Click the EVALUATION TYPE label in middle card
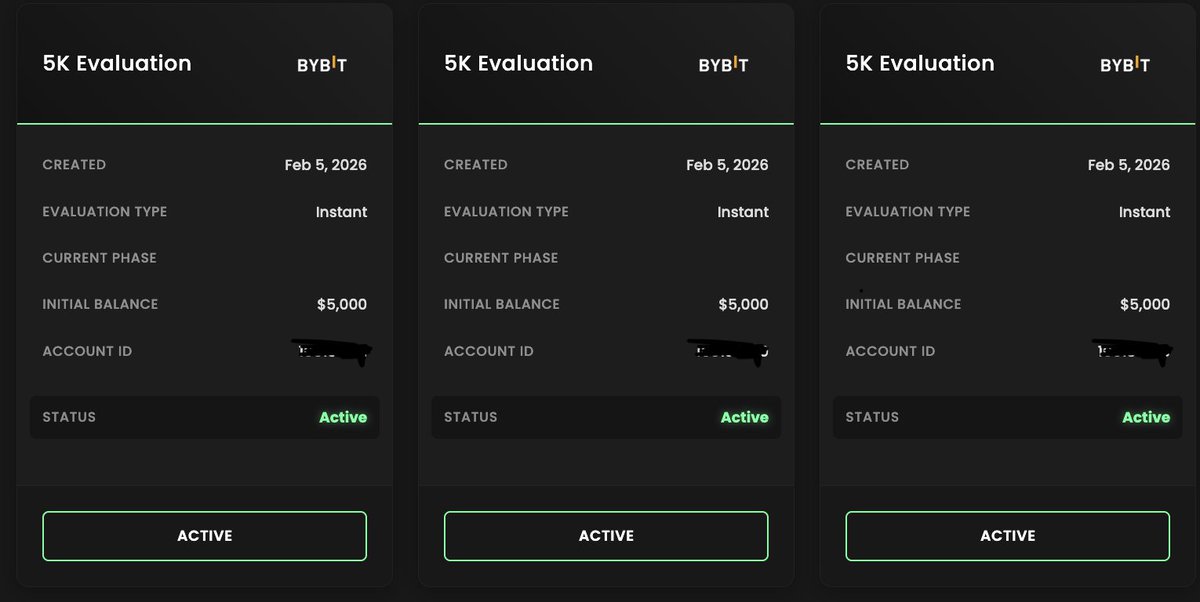 point(506,212)
